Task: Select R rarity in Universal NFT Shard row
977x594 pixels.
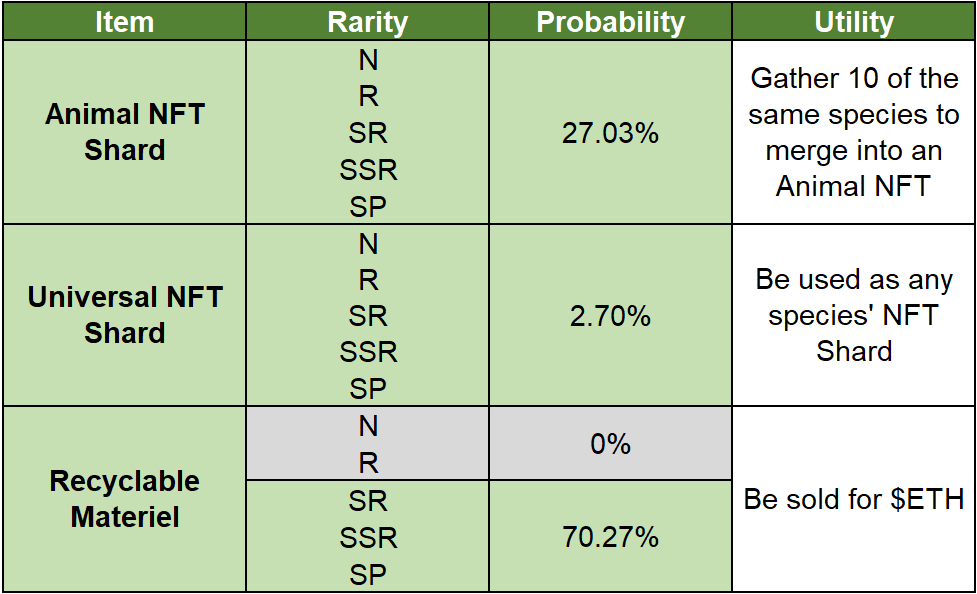Action: click(368, 280)
